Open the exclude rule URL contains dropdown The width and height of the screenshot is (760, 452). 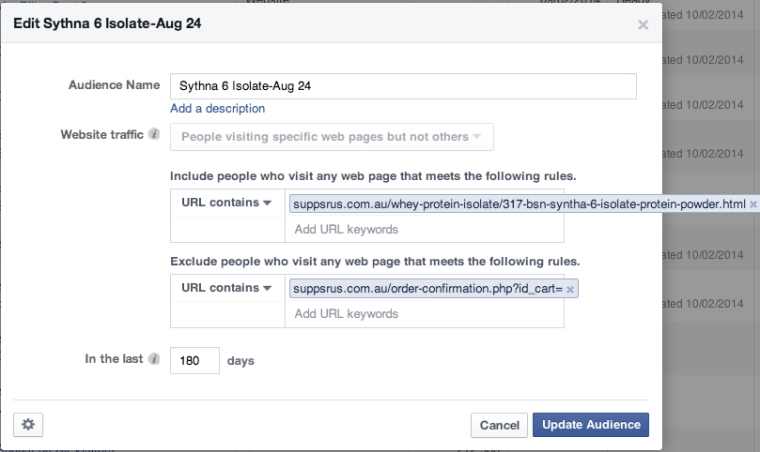tap(227, 288)
